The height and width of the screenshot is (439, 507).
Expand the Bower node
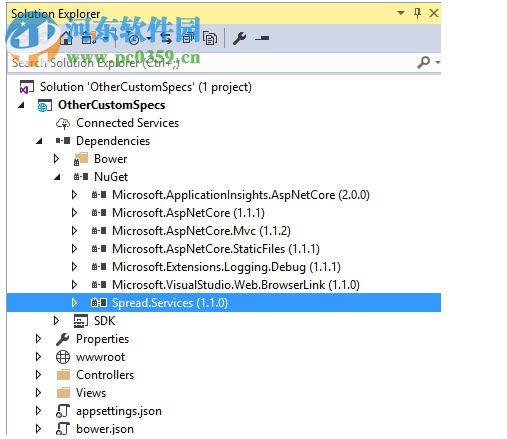[x=56, y=159]
